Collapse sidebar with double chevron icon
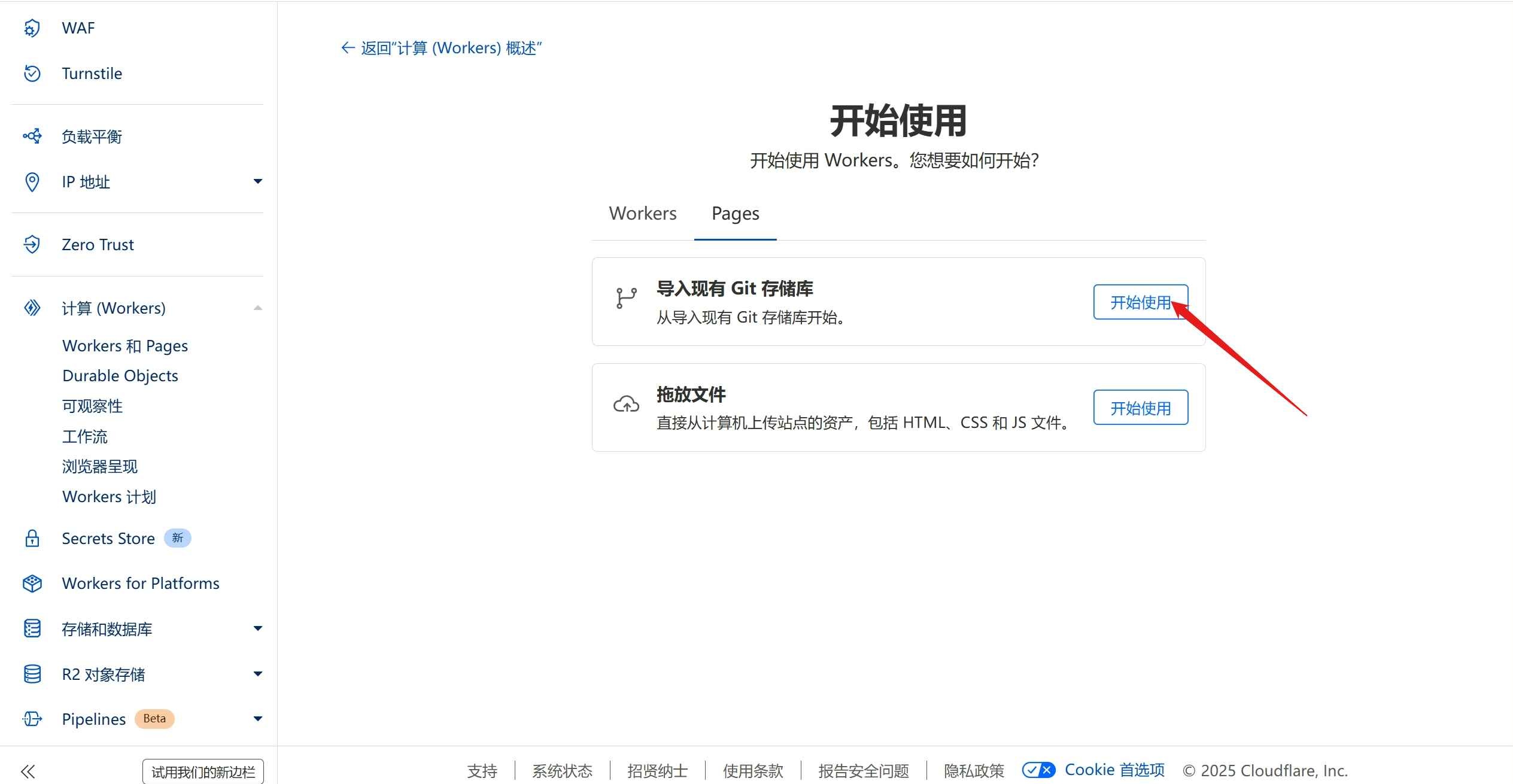 tap(28, 771)
